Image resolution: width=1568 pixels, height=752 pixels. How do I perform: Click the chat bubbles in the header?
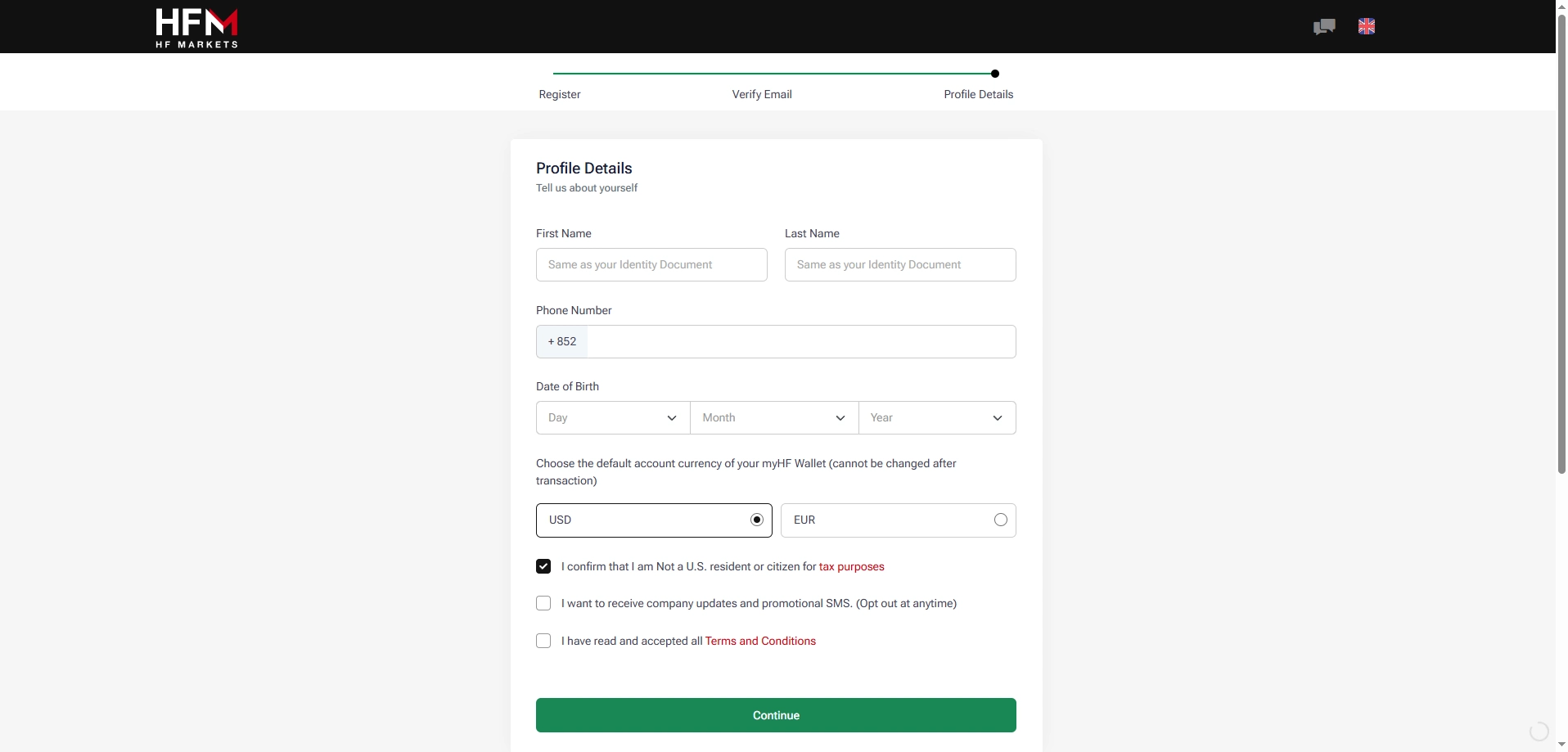tap(1324, 25)
